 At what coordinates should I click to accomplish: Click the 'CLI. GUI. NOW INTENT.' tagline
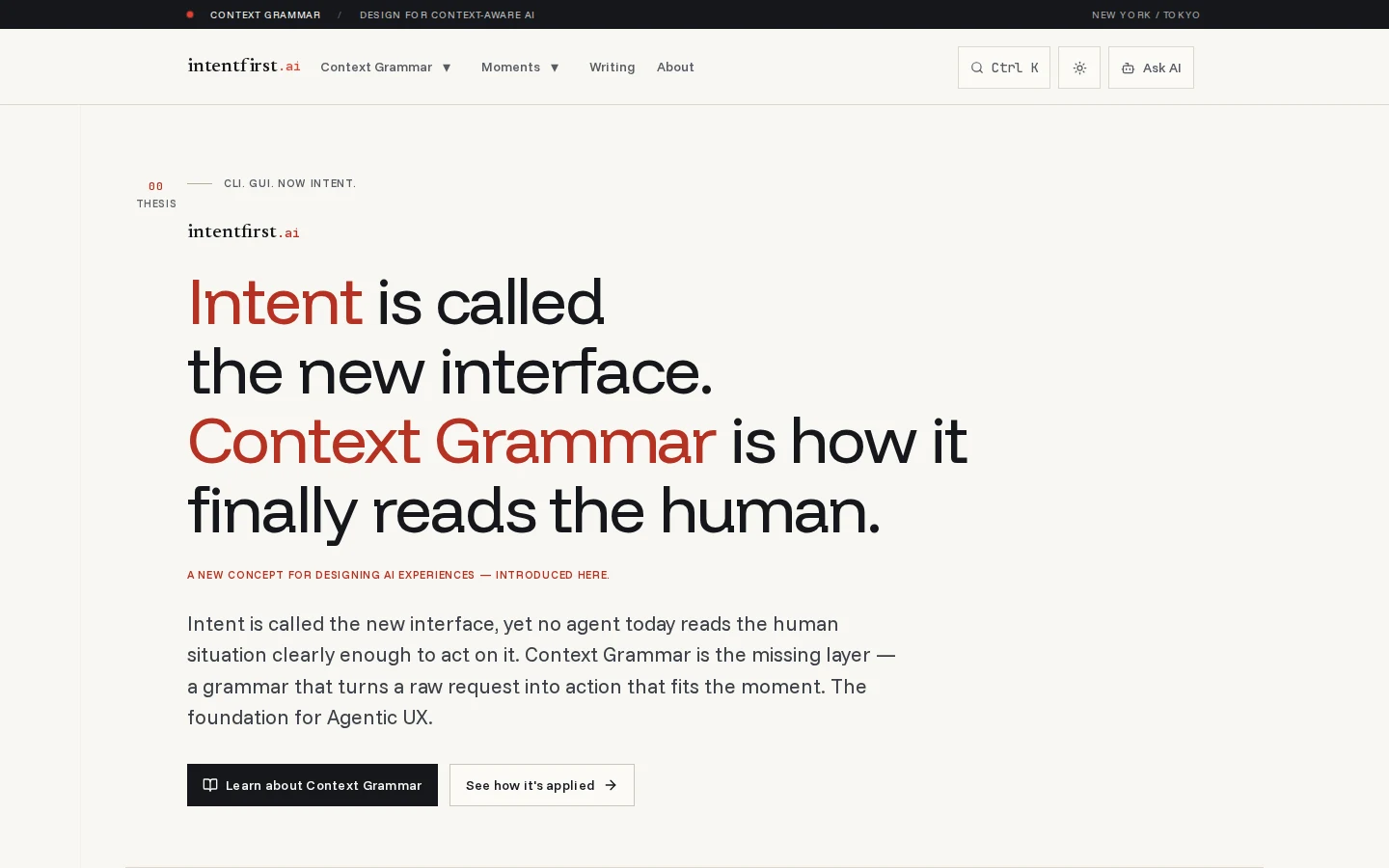289,183
